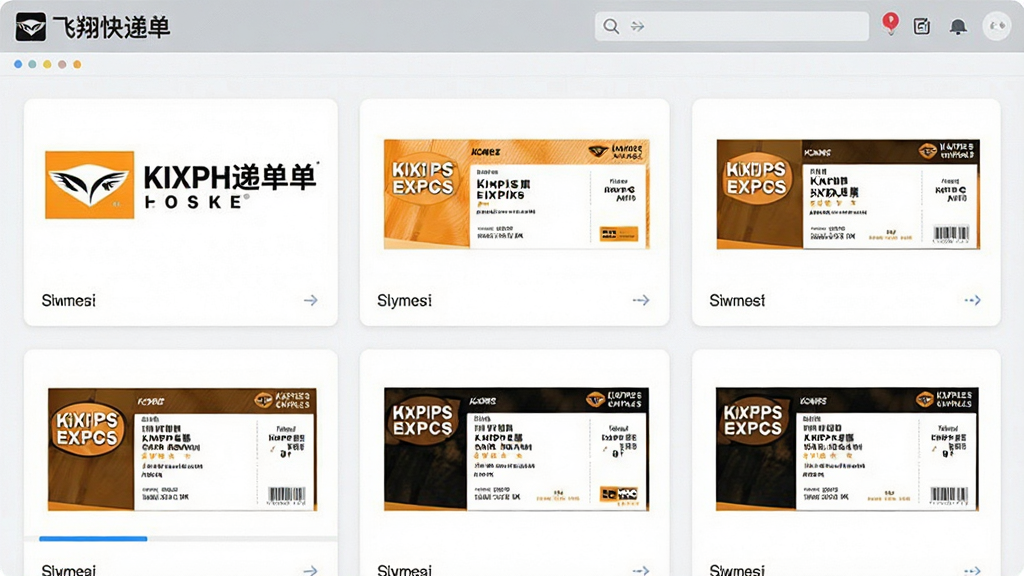Image resolution: width=1024 pixels, height=576 pixels.
Task: Click the arrow next to Slymesi label
Action: (641, 300)
